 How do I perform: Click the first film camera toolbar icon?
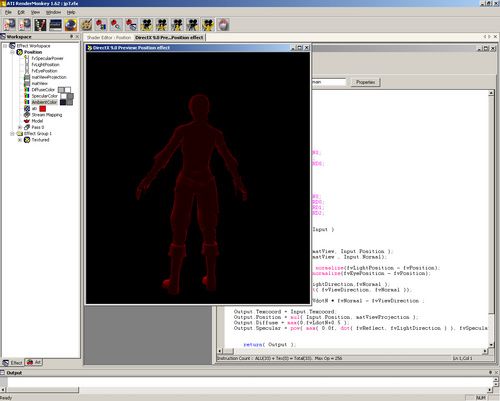coord(147,25)
